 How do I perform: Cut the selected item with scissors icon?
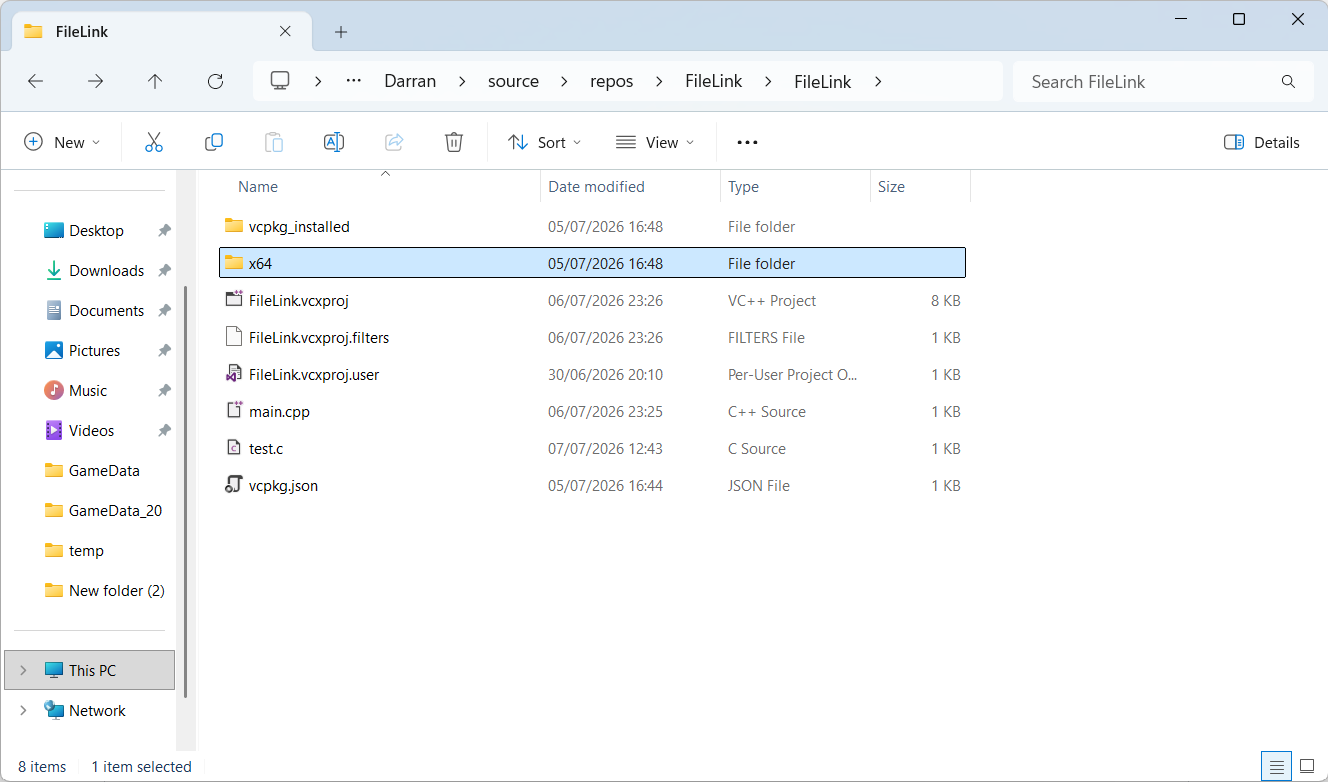pyautogui.click(x=154, y=142)
